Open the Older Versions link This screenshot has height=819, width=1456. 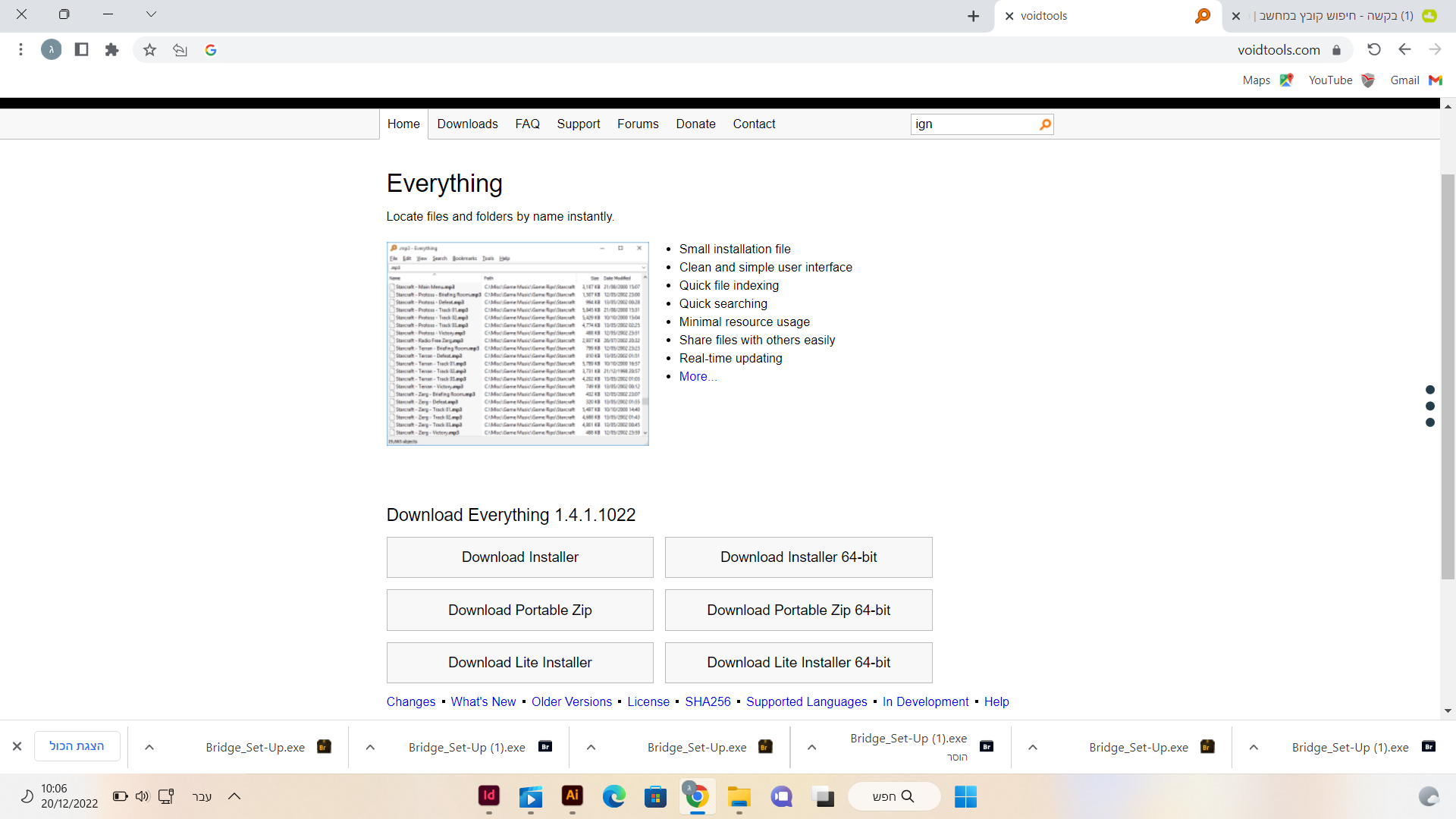(571, 702)
